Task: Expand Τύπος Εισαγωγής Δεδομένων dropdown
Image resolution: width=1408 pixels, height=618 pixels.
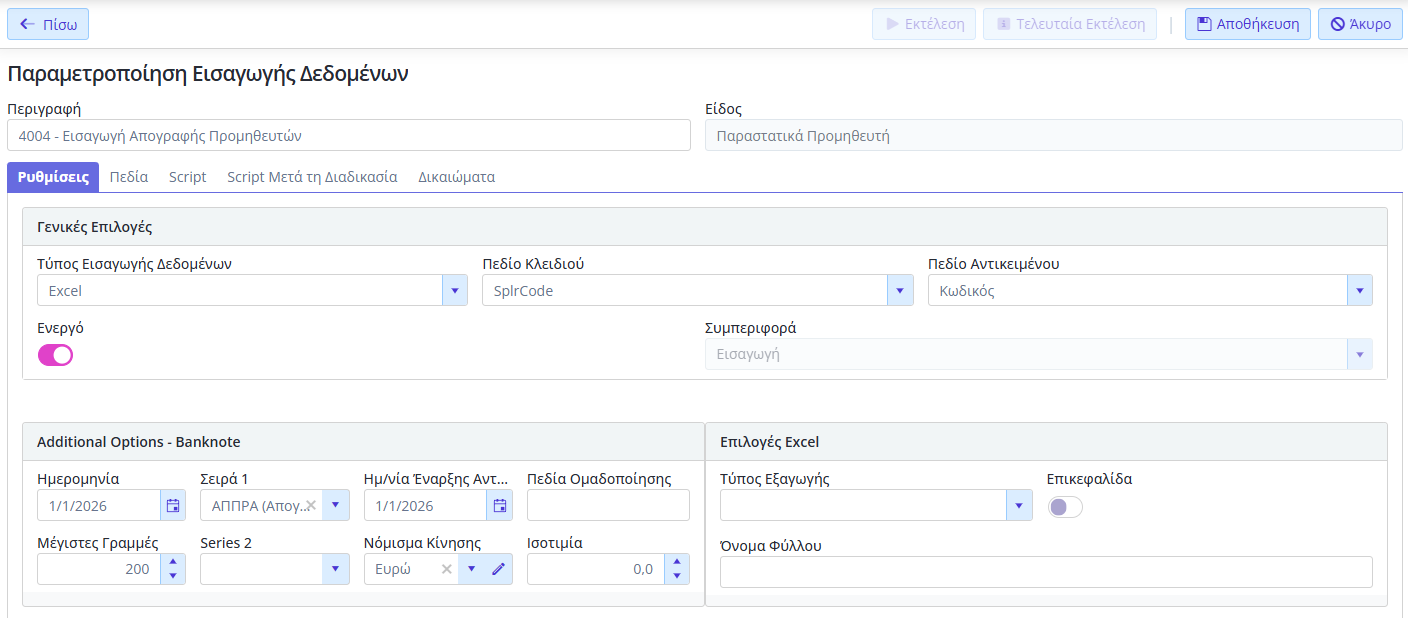Action: [x=454, y=291]
